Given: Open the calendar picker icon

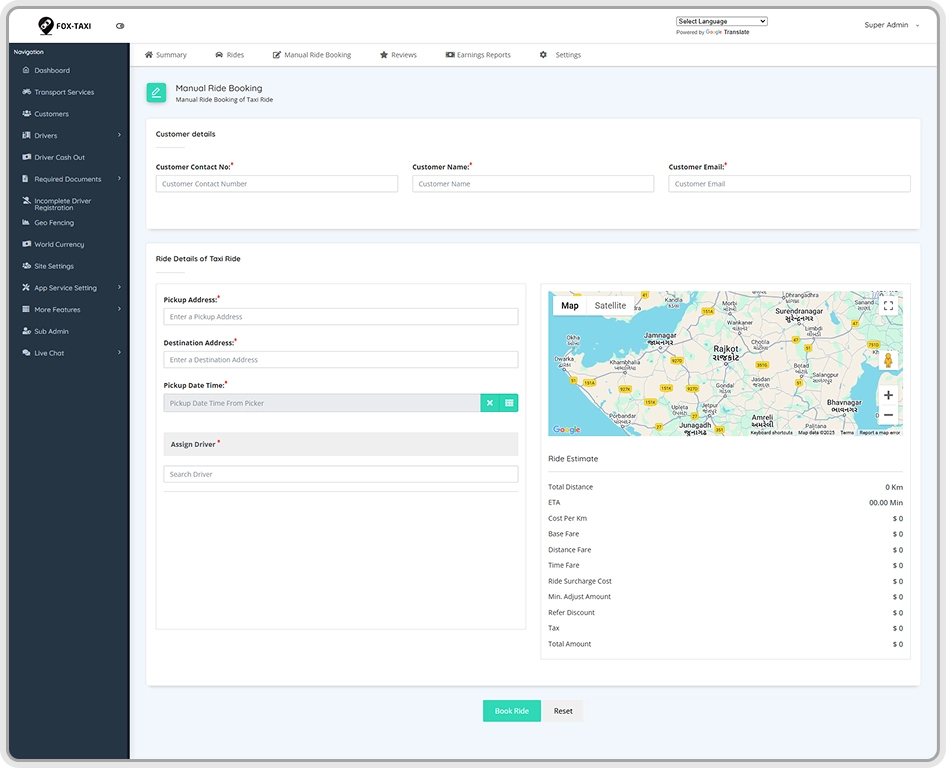Looking at the screenshot, I should pyautogui.click(x=509, y=403).
